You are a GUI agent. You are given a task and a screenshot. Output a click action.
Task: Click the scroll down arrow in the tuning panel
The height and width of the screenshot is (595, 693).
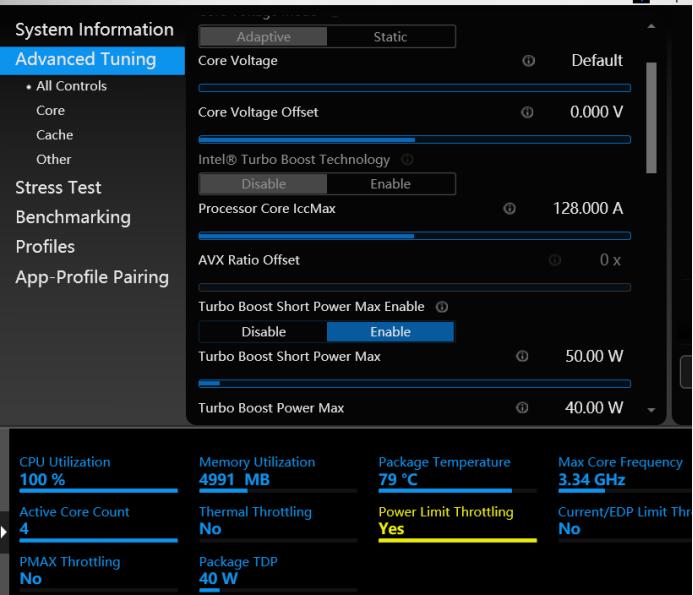652,410
